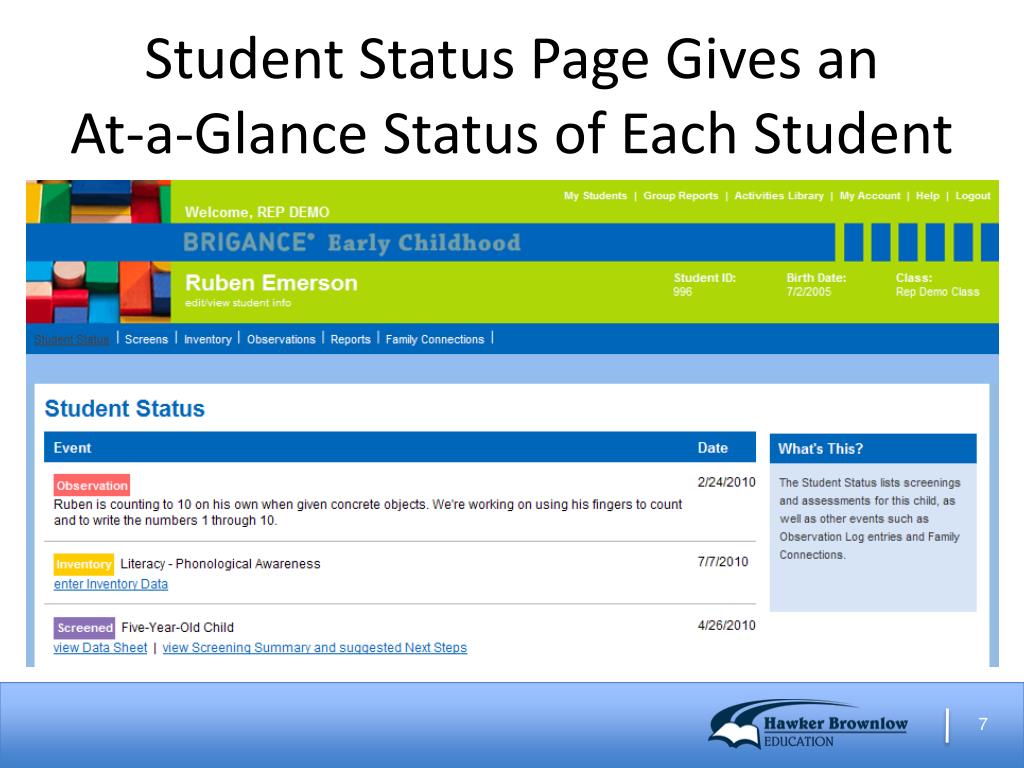The image size is (1024, 768).
Task: Go to Family Connections tab
Action: click(434, 340)
